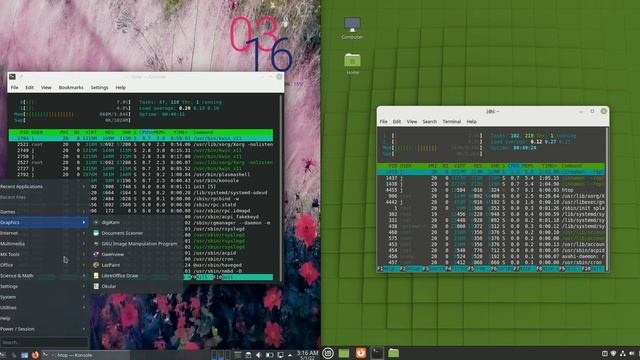Expand Office category in app menu
This screenshot has height=360, width=640.
pos(44,265)
